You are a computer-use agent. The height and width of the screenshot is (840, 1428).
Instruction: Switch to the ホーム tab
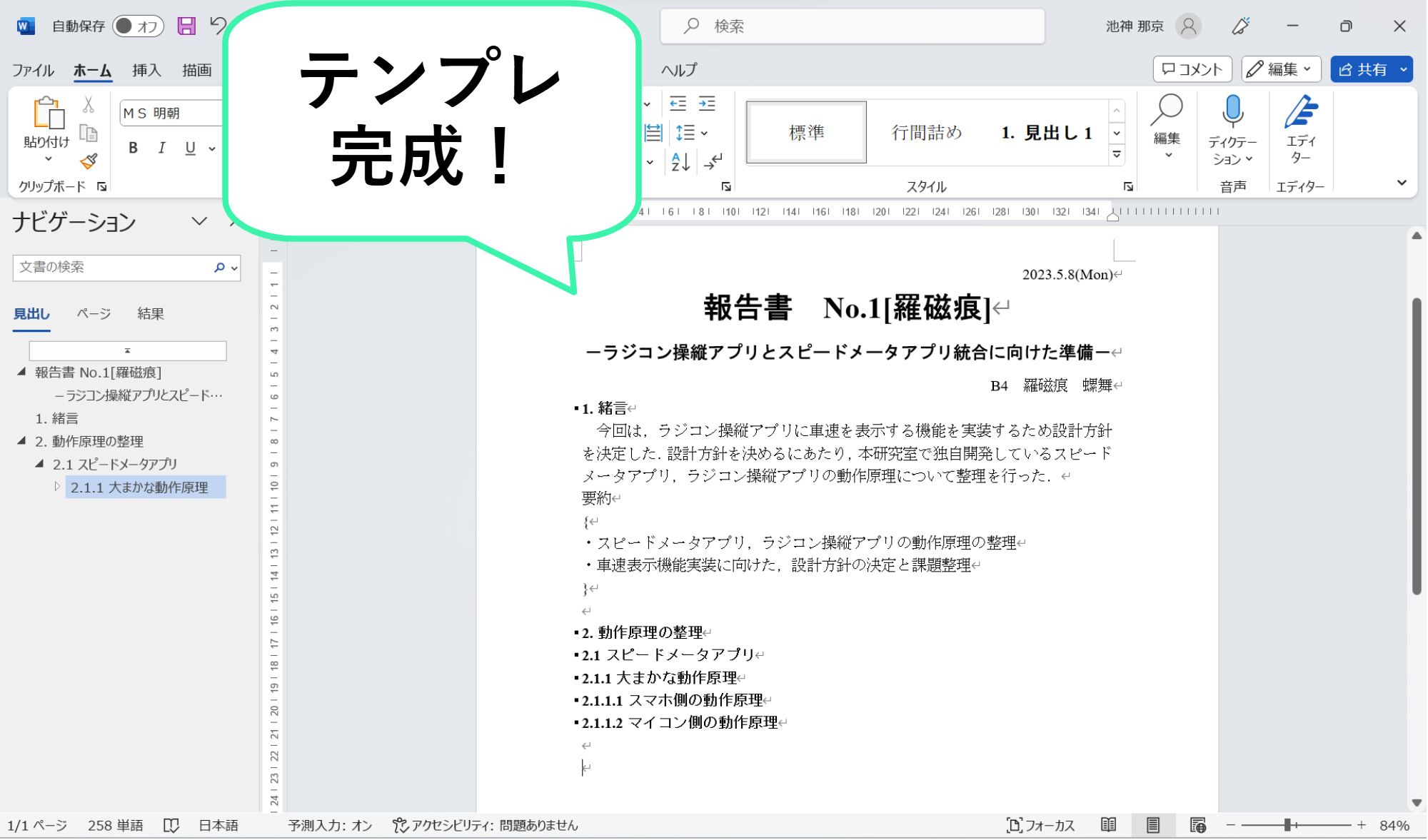point(92,70)
